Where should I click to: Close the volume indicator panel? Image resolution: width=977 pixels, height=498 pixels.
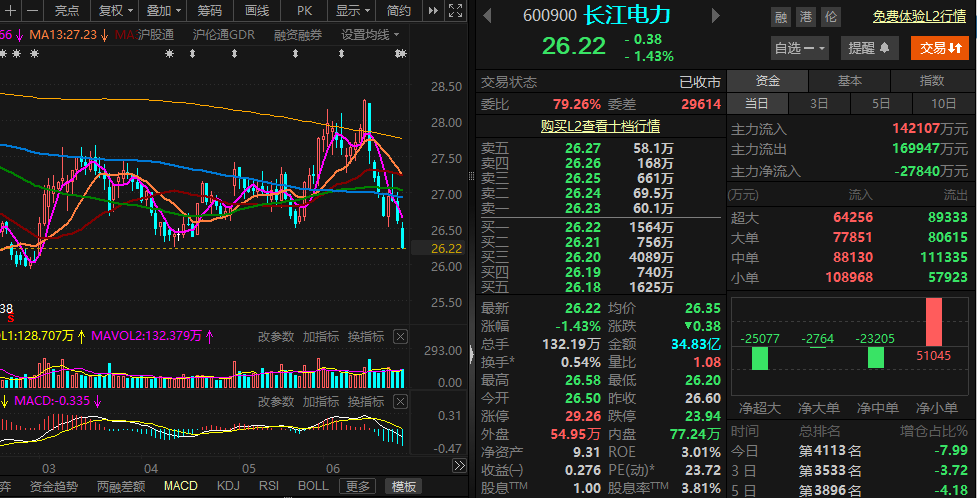[401, 337]
